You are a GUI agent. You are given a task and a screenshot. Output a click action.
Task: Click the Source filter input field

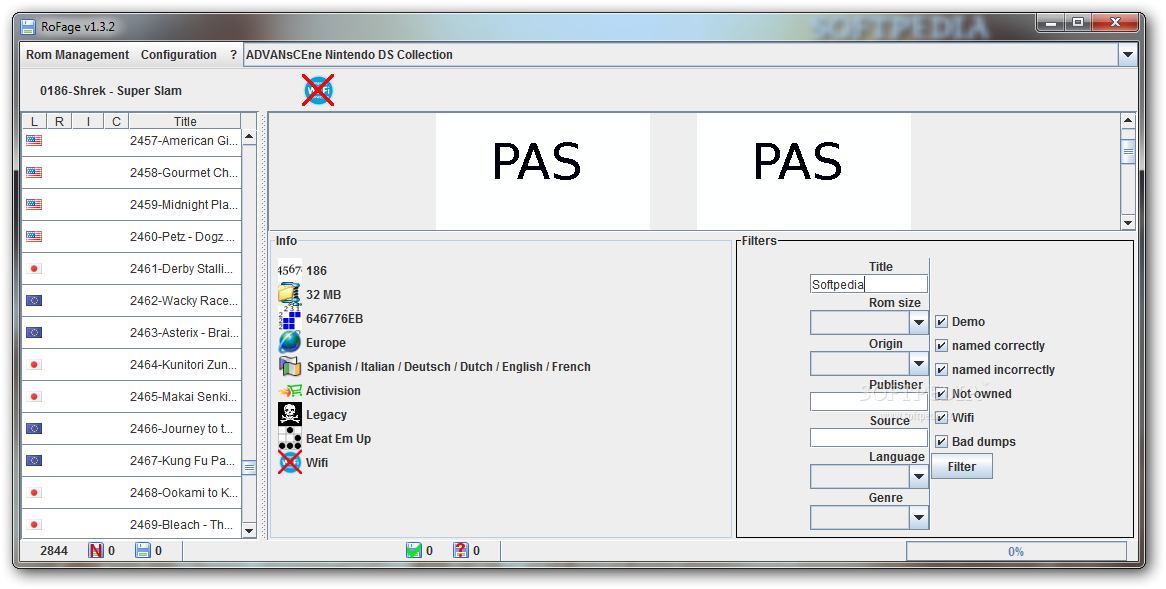tap(869, 437)
